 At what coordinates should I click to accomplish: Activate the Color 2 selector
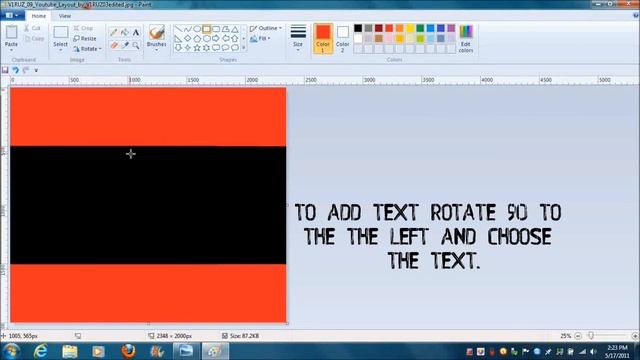(342, 39)
